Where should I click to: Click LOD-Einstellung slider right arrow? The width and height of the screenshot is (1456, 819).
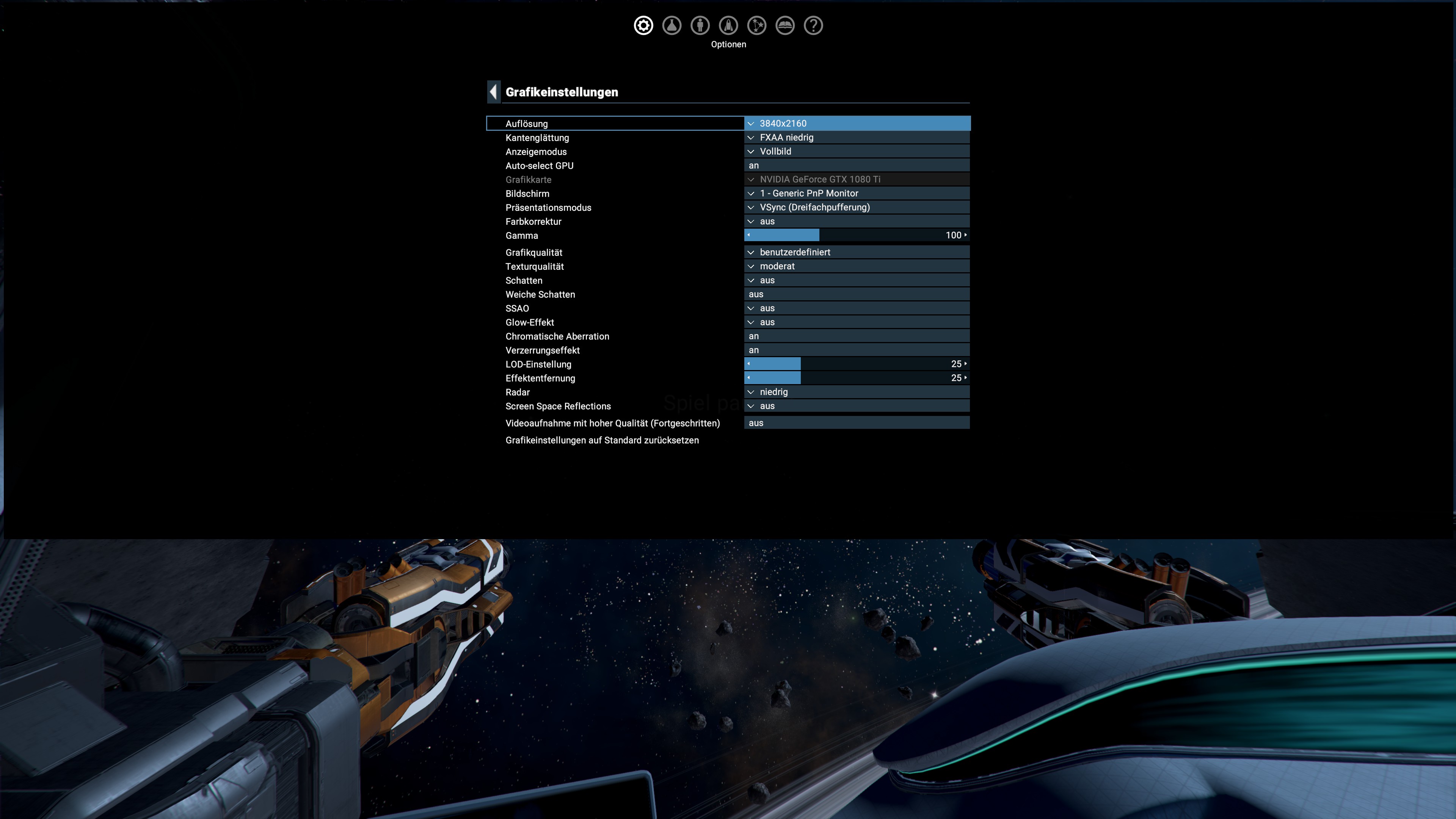click(x=965, y=364)
